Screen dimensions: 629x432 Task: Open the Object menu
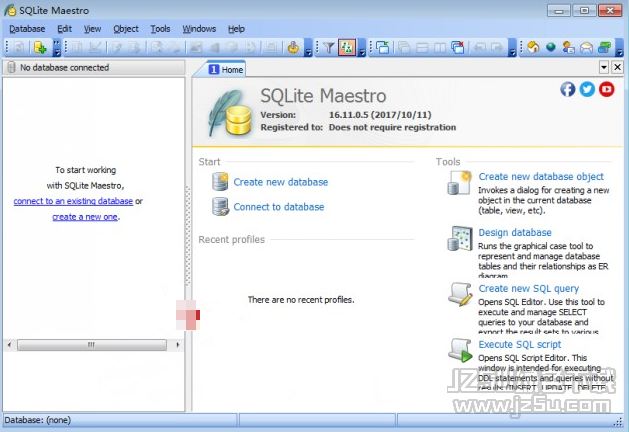(126, 29)
